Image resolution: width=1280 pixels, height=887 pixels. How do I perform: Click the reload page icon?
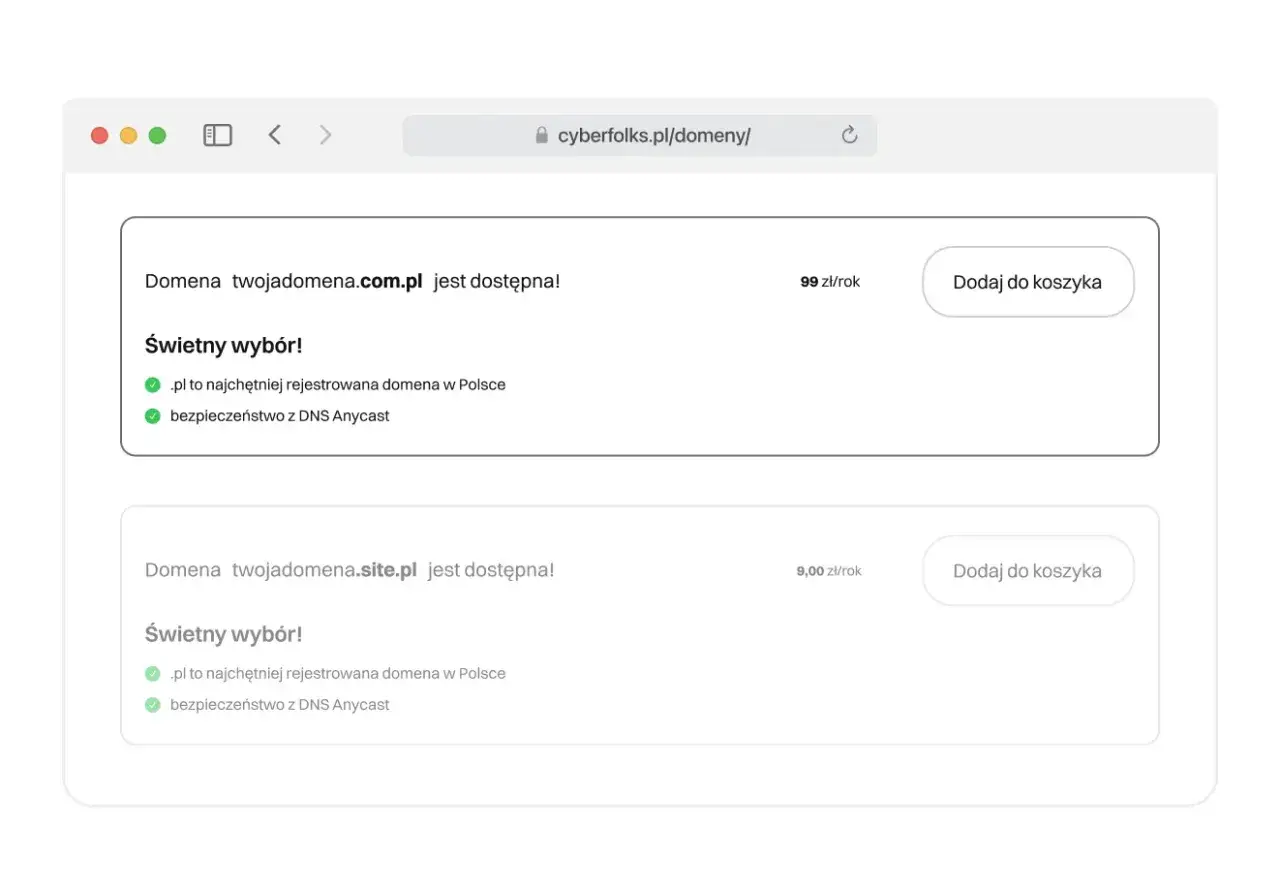pyautogui.click(x=849, y=135)
